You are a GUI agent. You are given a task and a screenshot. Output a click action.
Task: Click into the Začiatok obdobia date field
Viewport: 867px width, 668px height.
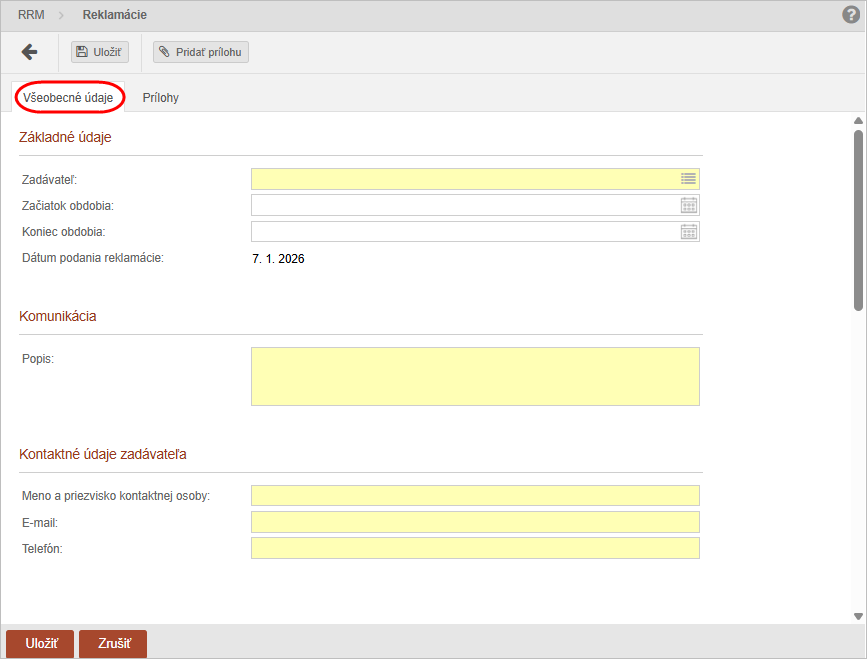[465, 206]
